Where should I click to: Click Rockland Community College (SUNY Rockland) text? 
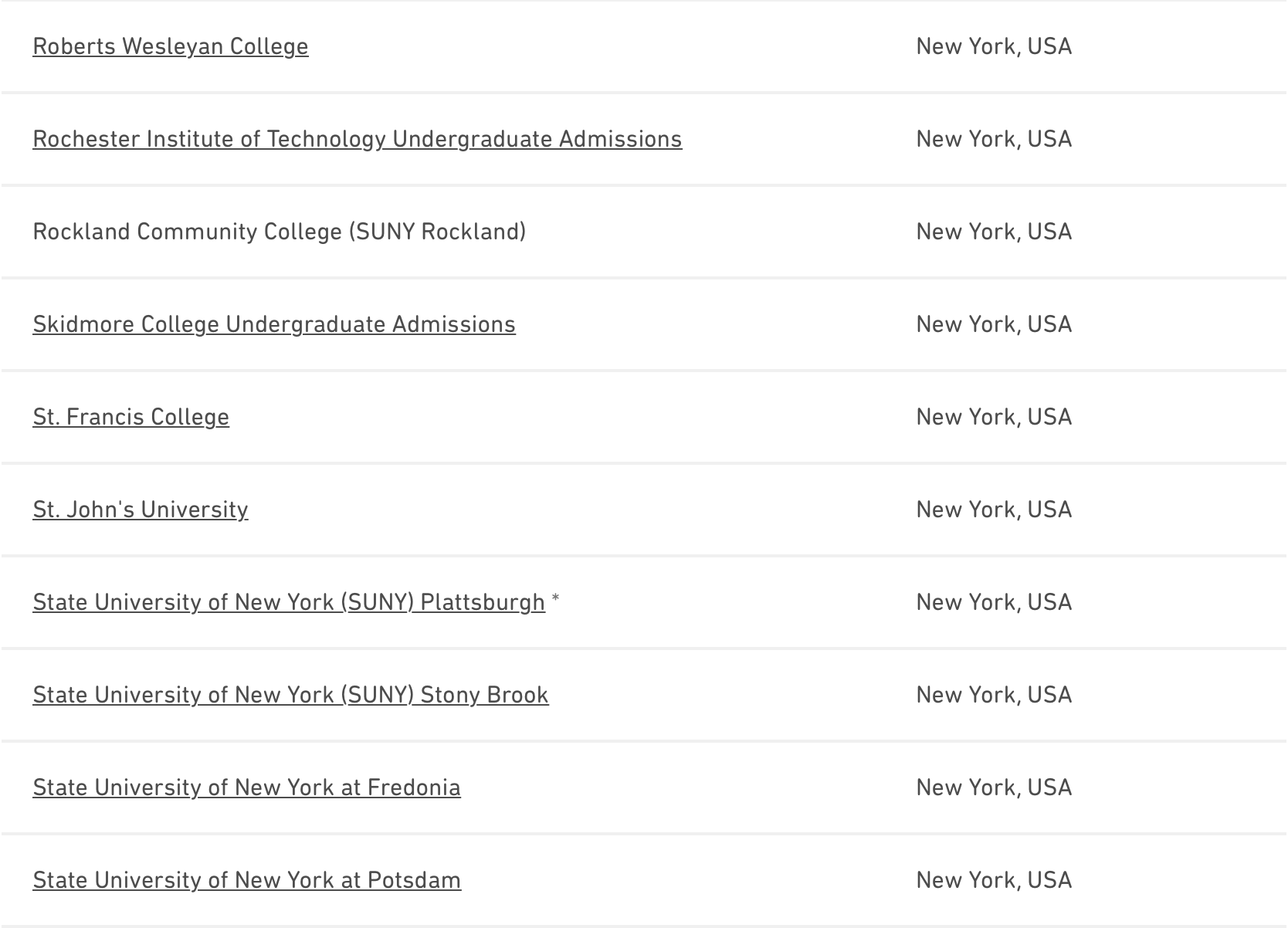[x=279, y=232]
